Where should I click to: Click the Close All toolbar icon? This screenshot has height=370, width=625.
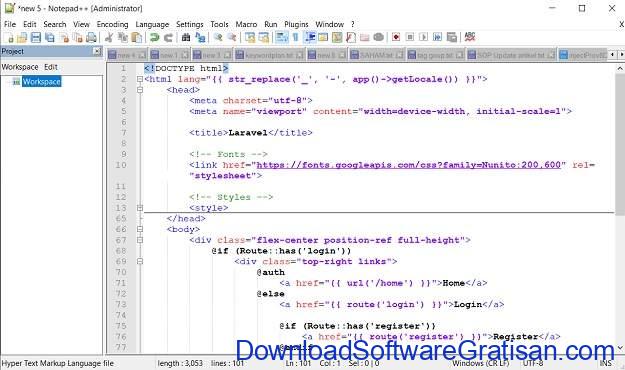coord(78,37)
